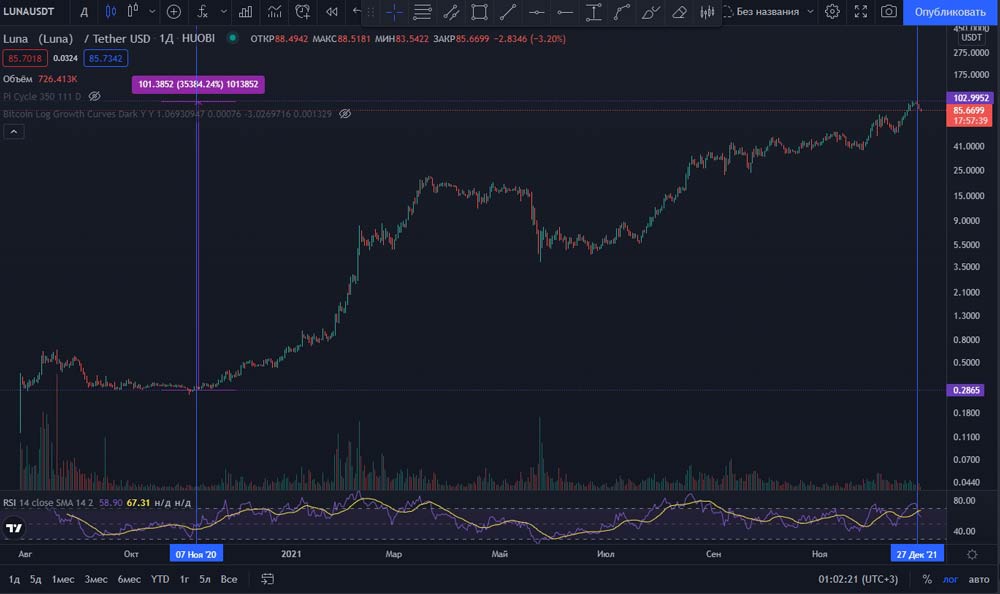Viewport: 1000px width, 594px height.
Task: Select the eraser drawing tool
Action: pos(680,12)
